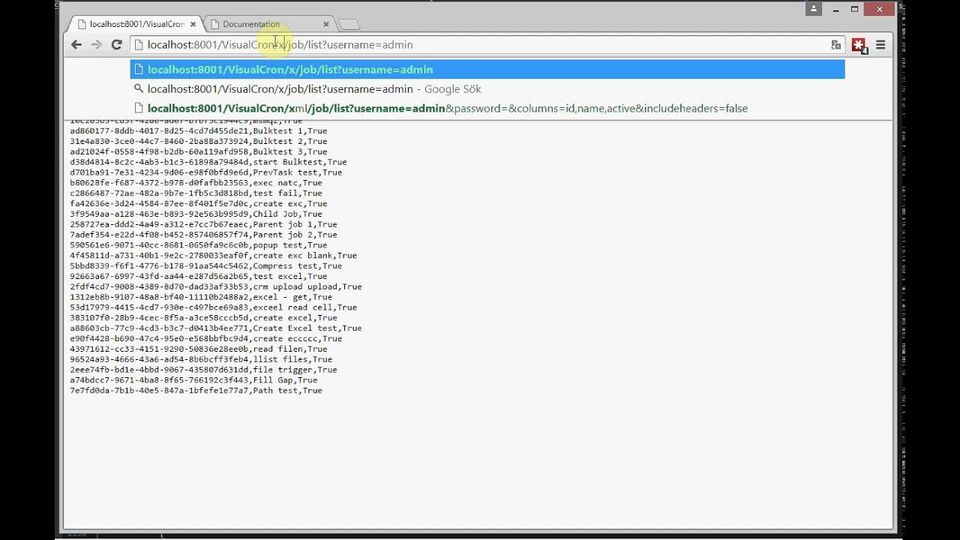Click the row 'Parent job 2,True'
Image resolution: width=960 pixels, height=540 pixels.
tap(203, 235)
